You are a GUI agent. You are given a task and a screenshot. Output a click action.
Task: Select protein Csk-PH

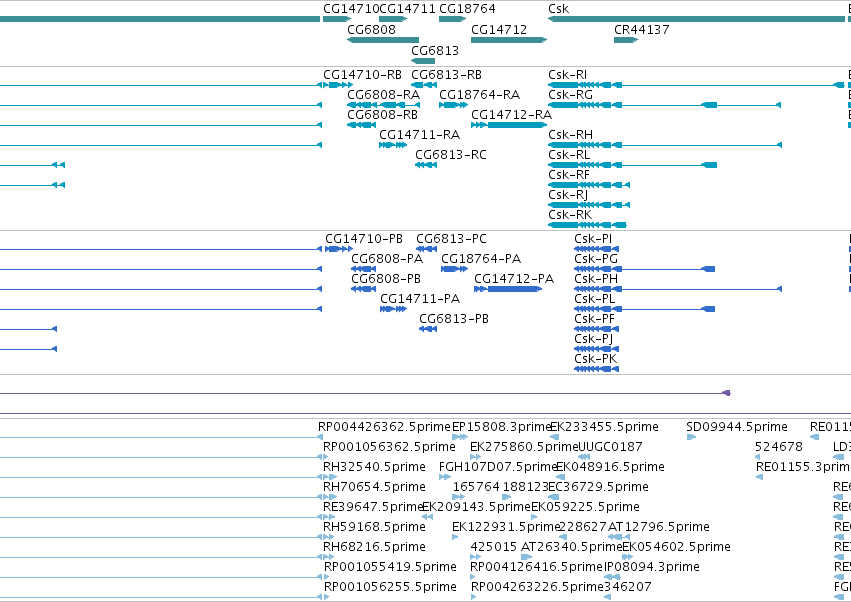click(x=678, y=289)
